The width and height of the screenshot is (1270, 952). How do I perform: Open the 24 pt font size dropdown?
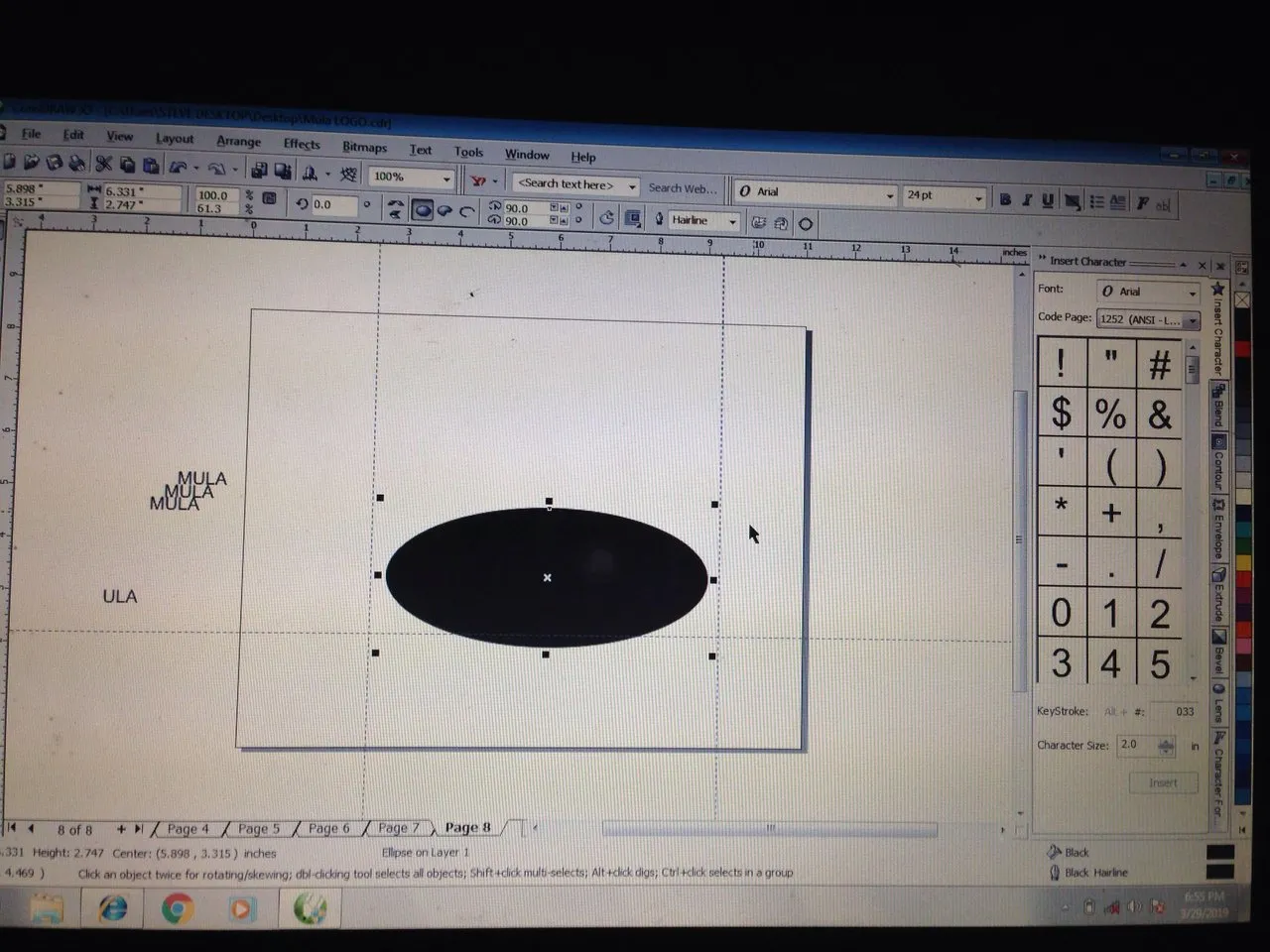(977, 198)
